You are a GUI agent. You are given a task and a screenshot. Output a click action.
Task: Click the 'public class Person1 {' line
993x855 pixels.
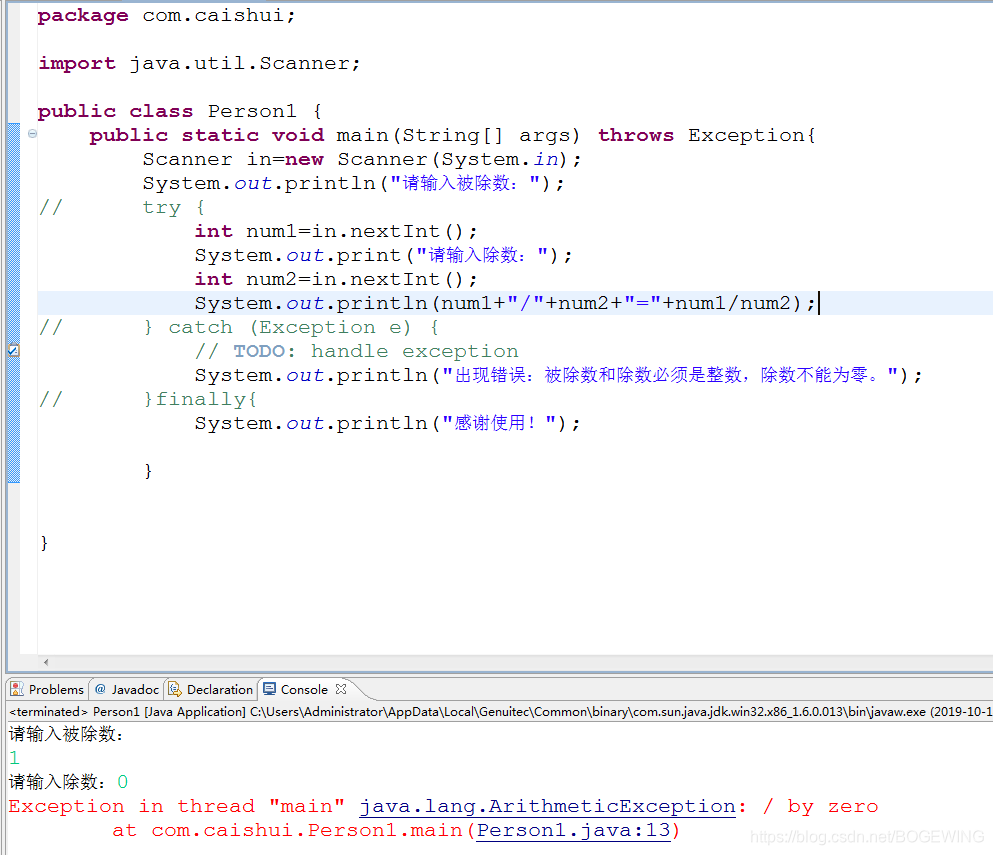point(180,111)
